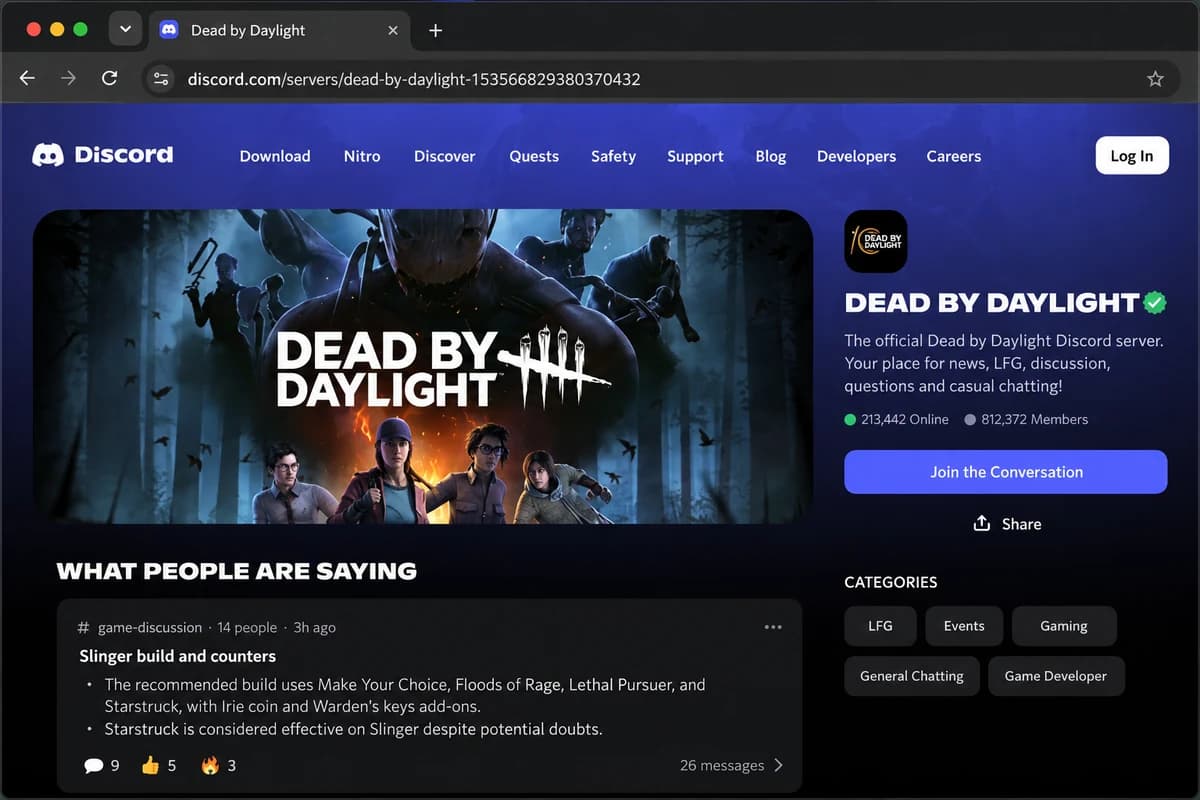The image size is (1200, 800).
Task: Select the Gaming category
Action: (1064, 626)
